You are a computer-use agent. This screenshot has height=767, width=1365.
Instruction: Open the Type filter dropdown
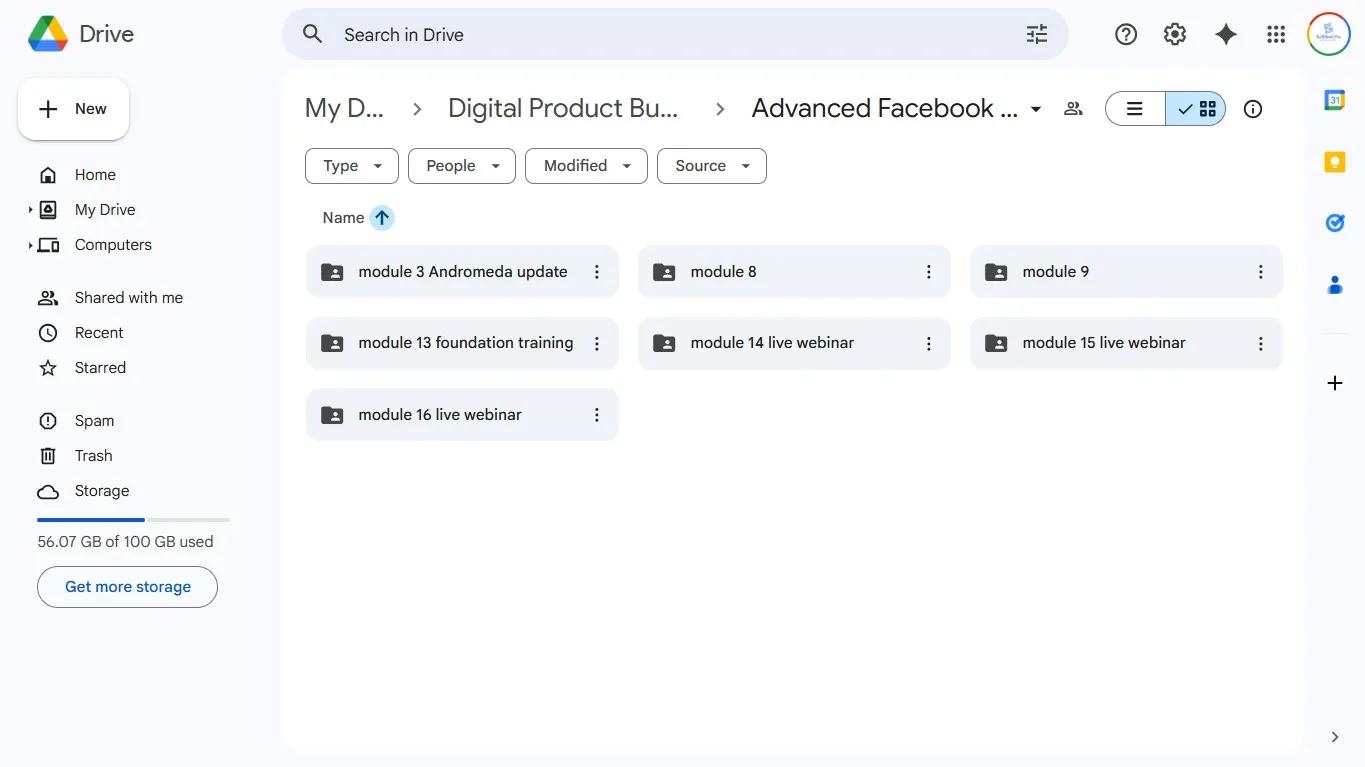click(x=352, y=166)
